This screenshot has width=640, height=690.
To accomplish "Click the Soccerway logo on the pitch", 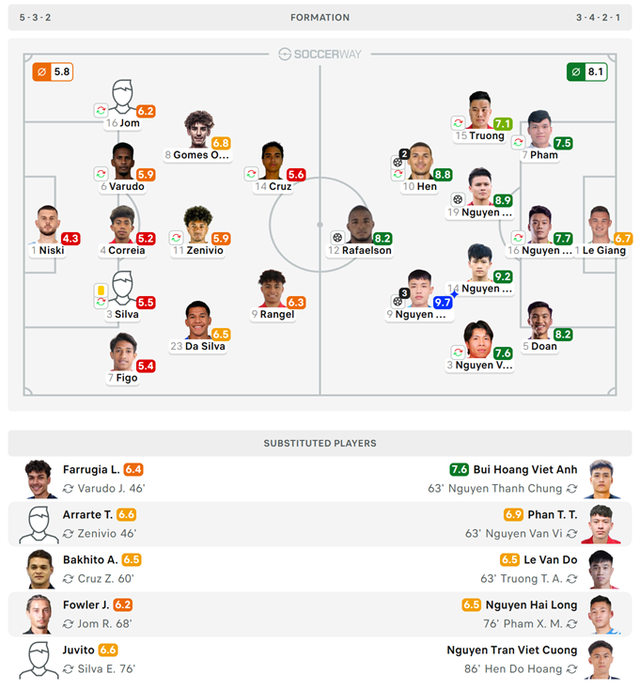I will pyautogui.click(x=320, y=54).
